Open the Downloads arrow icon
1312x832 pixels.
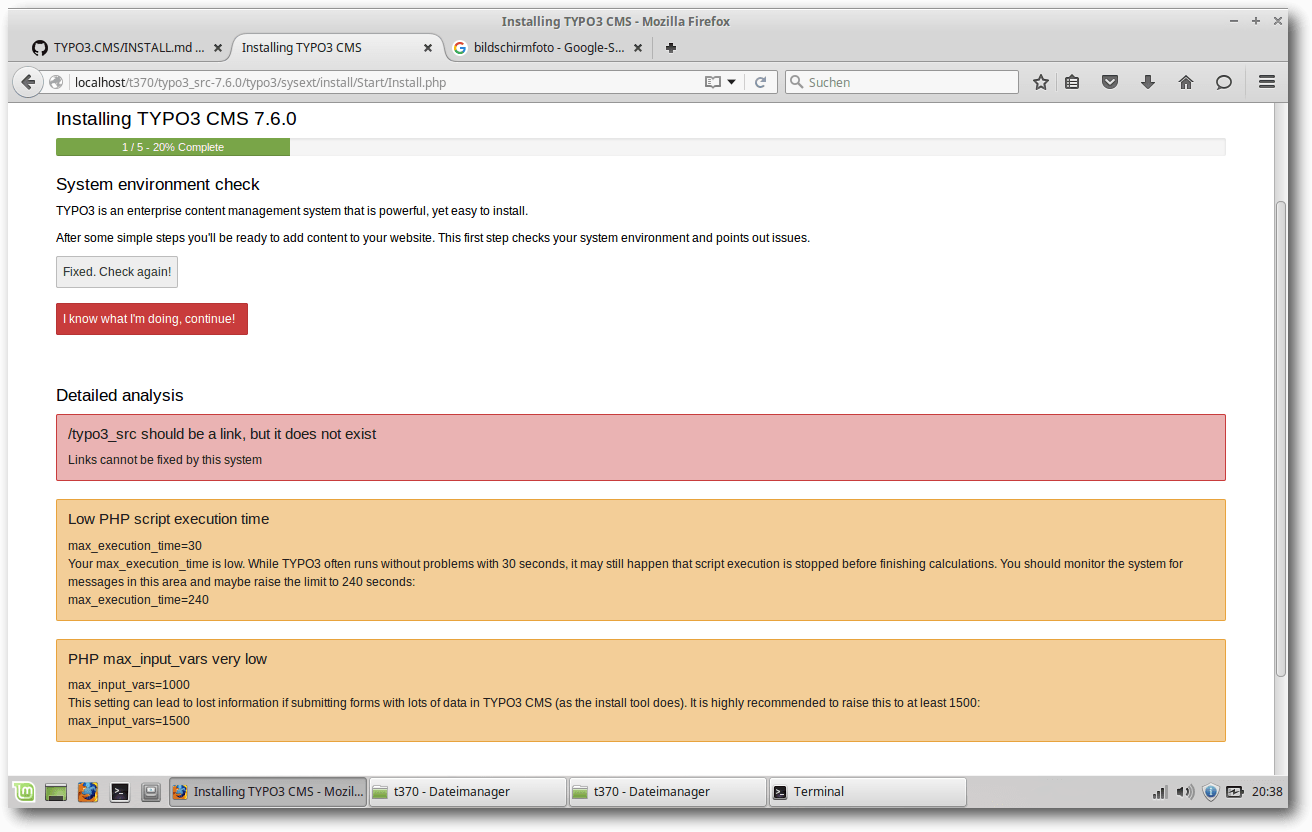(1148, 82)
